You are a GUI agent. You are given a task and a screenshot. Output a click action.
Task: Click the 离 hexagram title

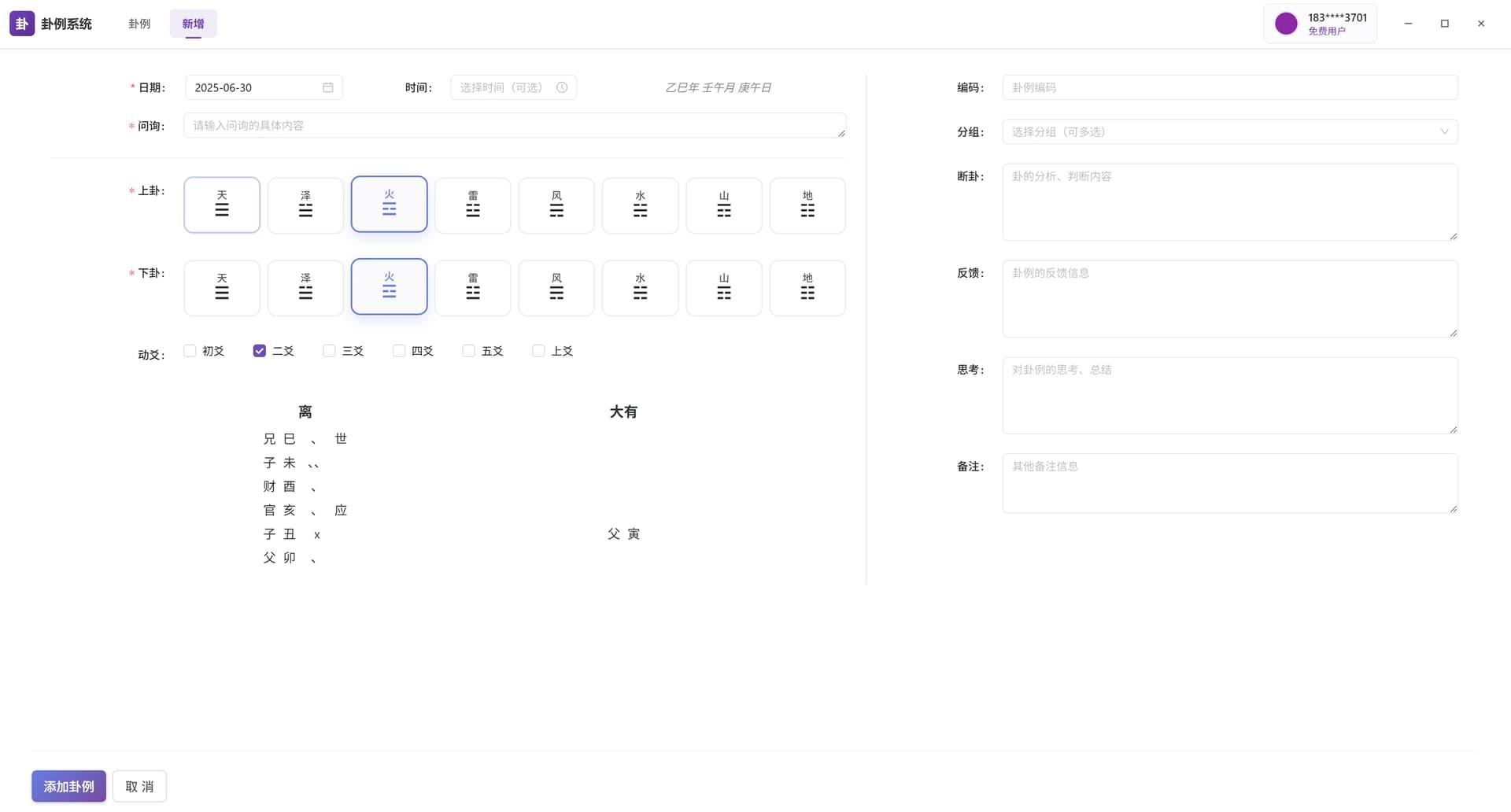[305, 412]
